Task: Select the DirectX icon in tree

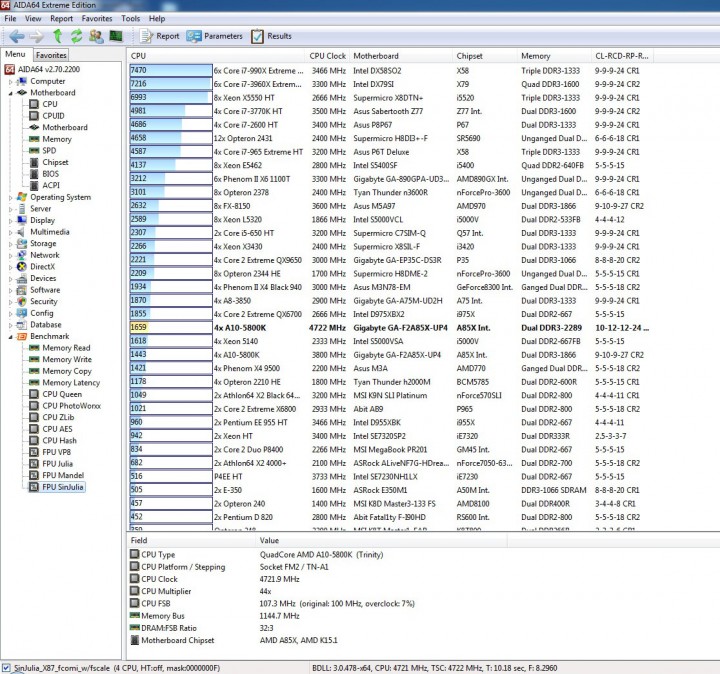Action: coord(22,266)
